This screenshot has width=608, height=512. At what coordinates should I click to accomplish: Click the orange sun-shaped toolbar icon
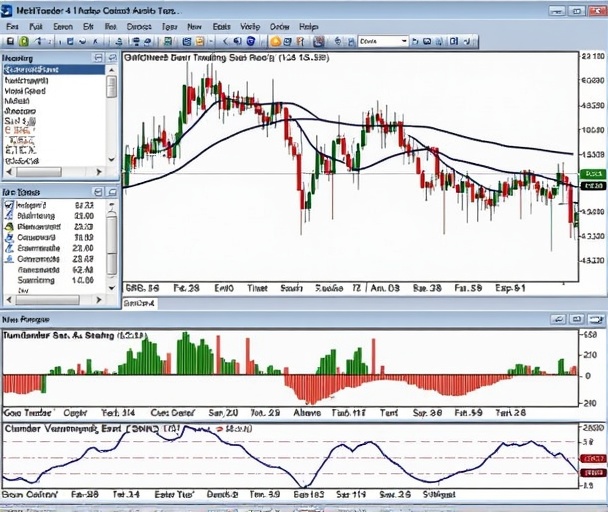[x=275, y=42]
